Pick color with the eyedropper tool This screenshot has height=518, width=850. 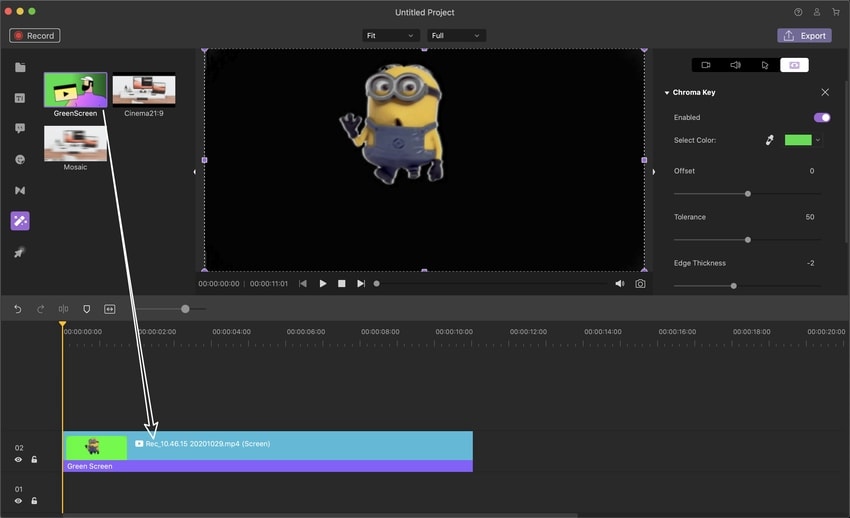coord(769,140)
